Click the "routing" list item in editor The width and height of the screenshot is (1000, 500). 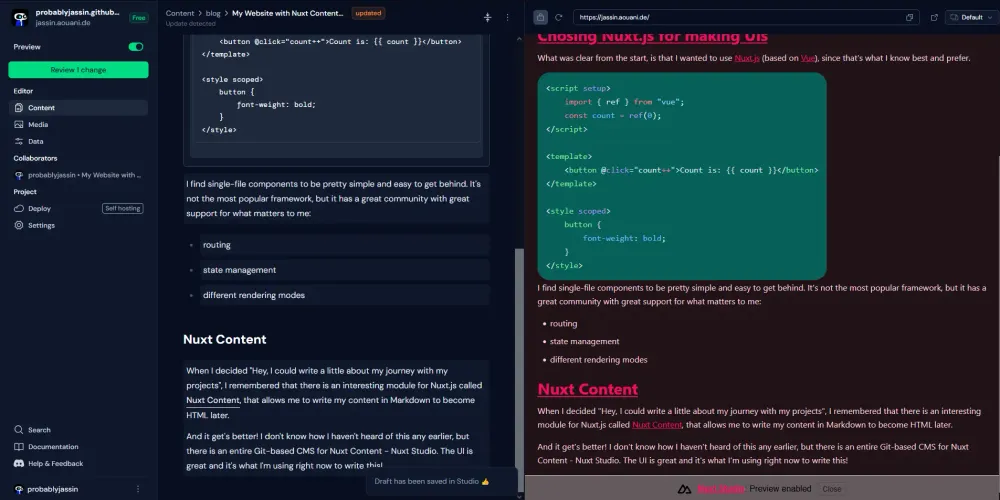(344, 245)
